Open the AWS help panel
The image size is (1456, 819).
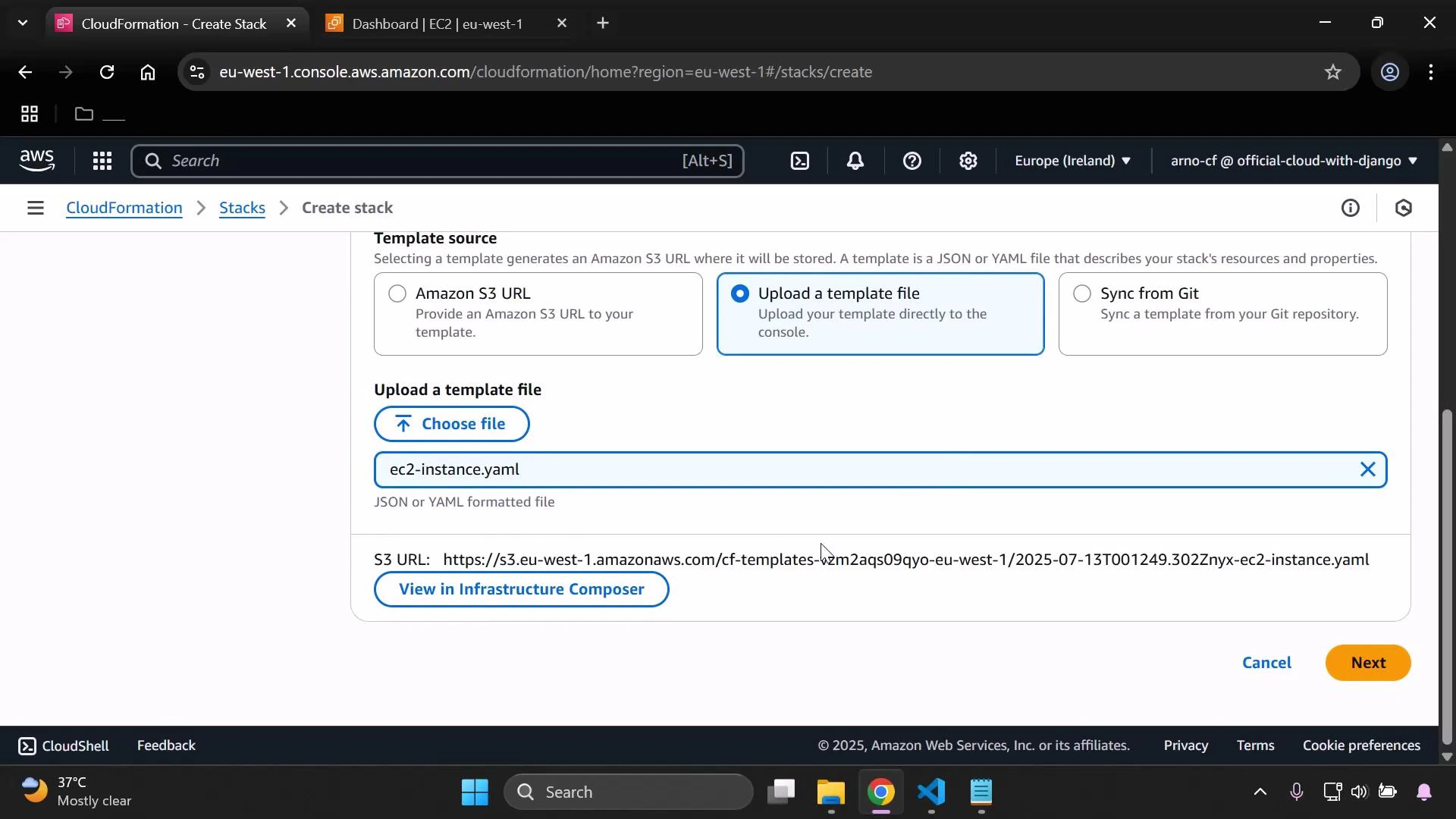click(912, 161)
